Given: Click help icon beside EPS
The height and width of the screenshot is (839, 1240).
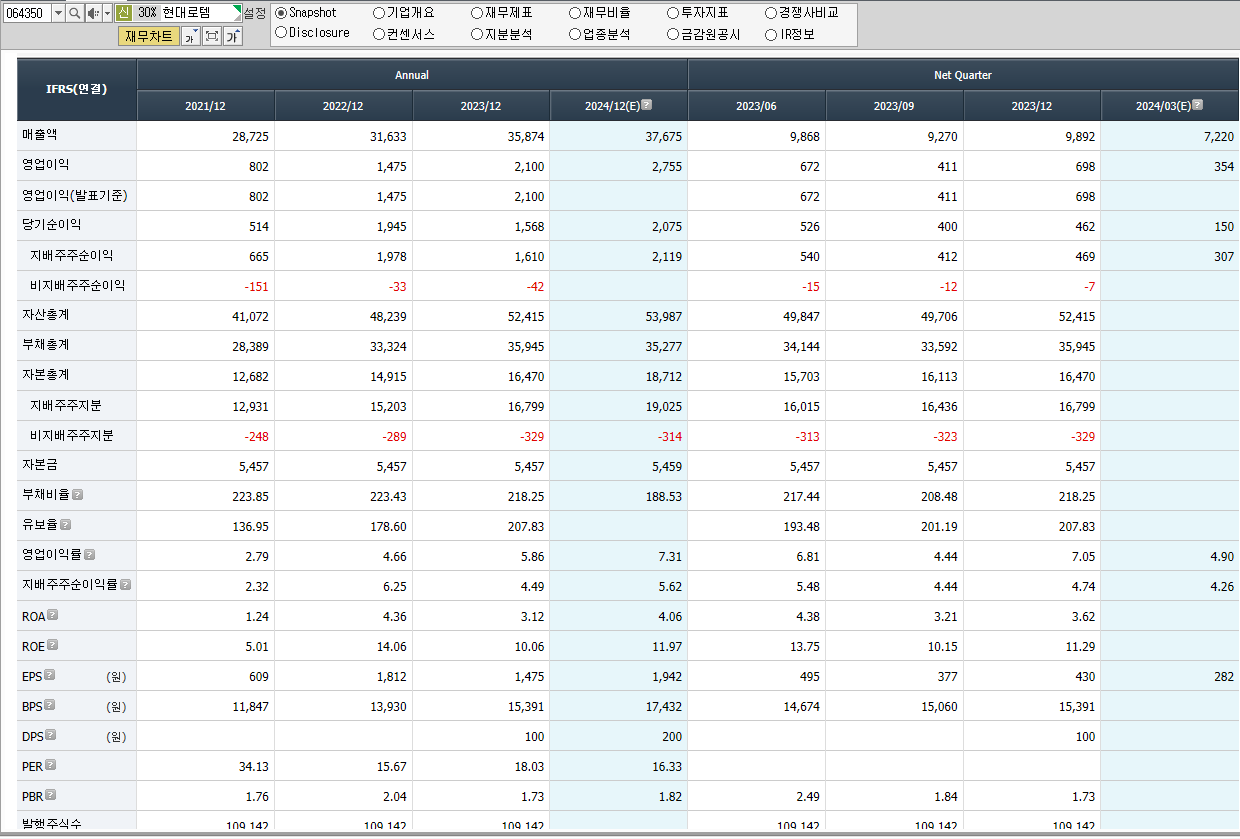Looking at the screenshot, I should [49, 675].
